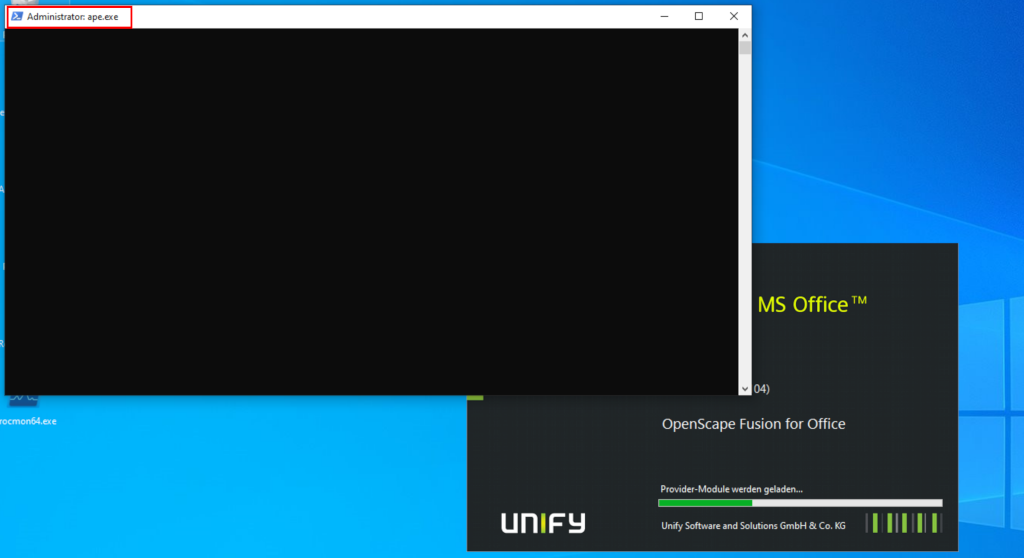Click "Provider-Module werden geladen..." status text
The image size is (1024, 558).
click(731, 489)
